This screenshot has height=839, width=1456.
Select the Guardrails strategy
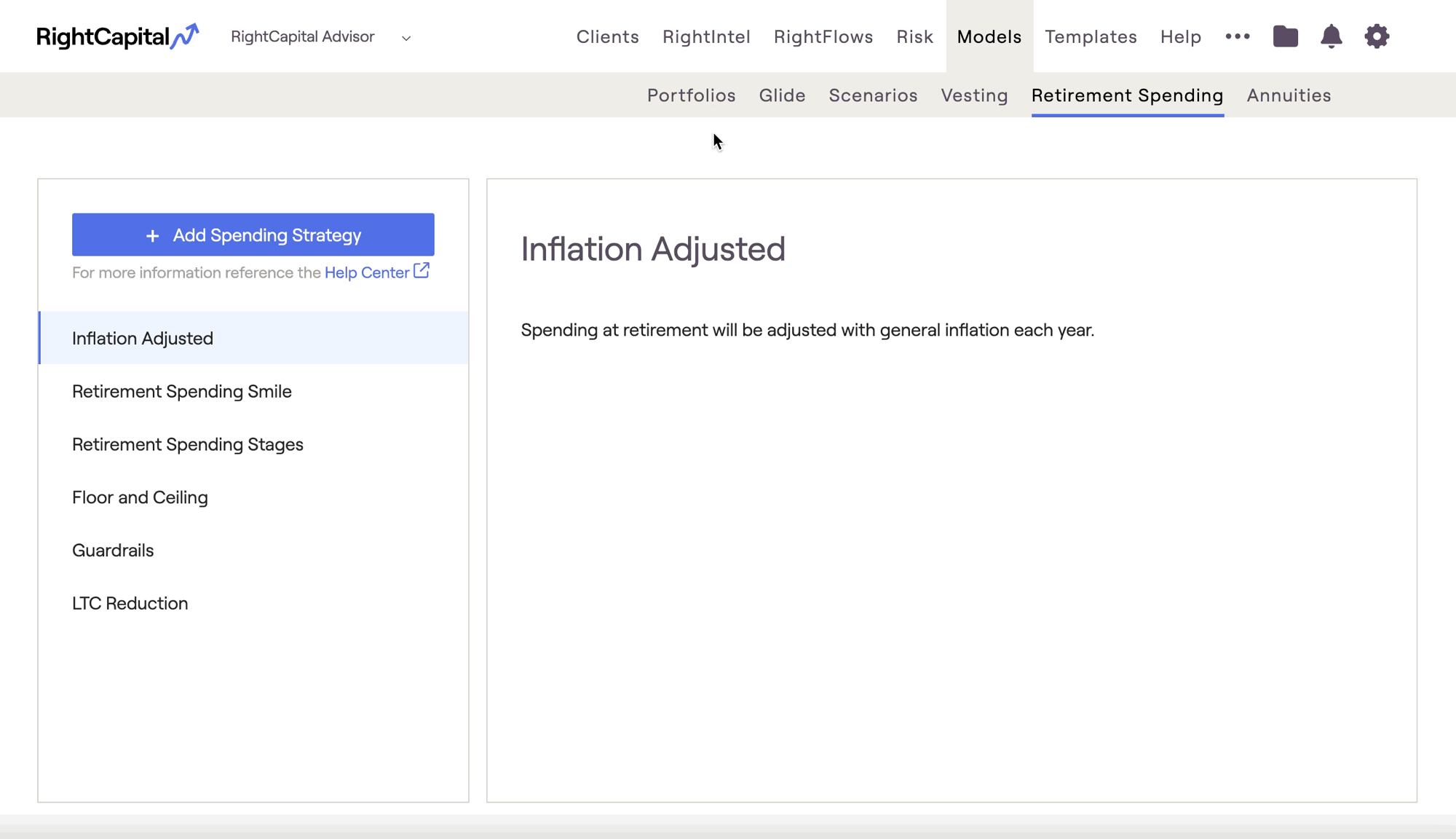point(253,551)
